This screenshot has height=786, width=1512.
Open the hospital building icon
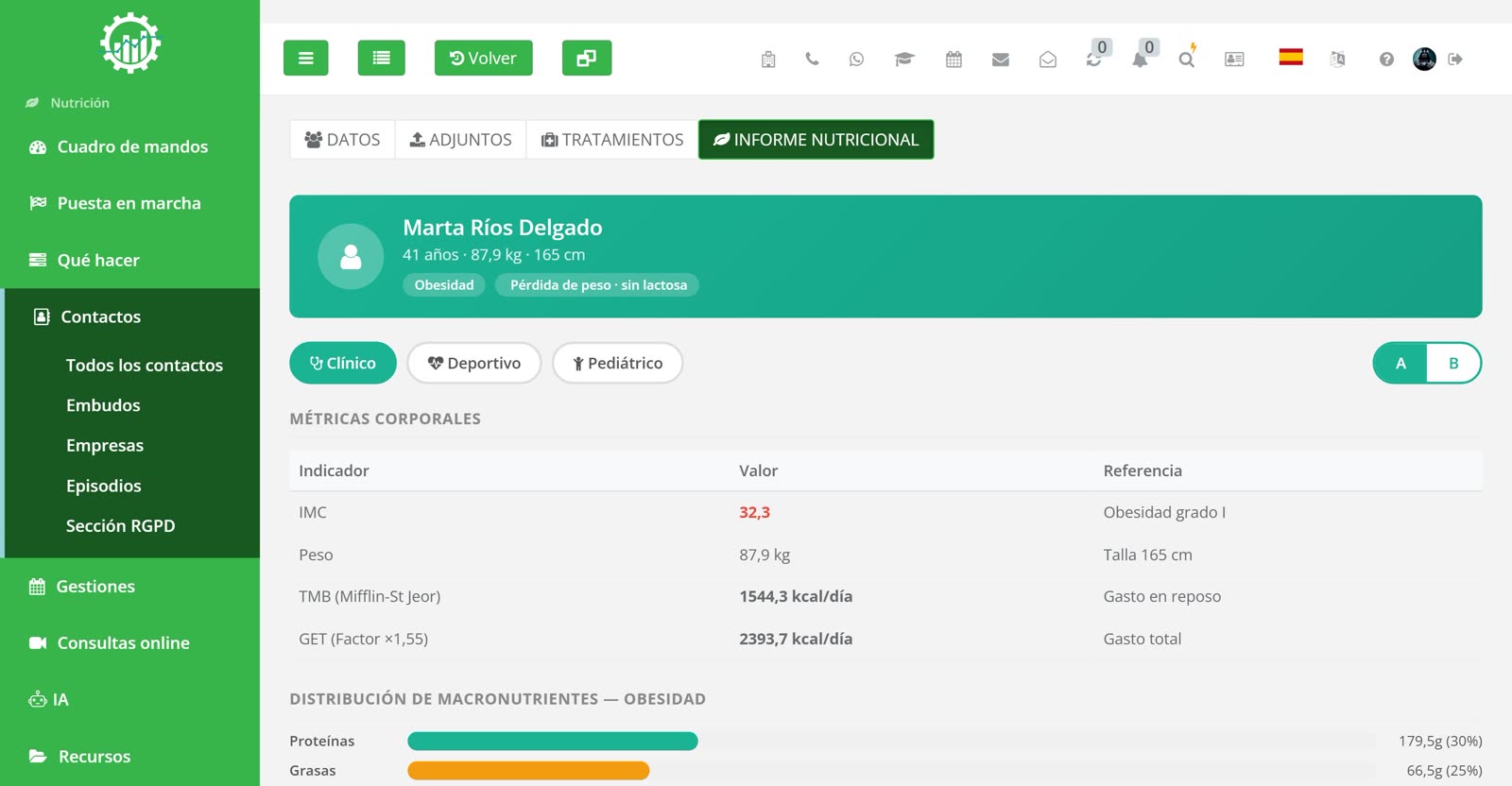768,60
